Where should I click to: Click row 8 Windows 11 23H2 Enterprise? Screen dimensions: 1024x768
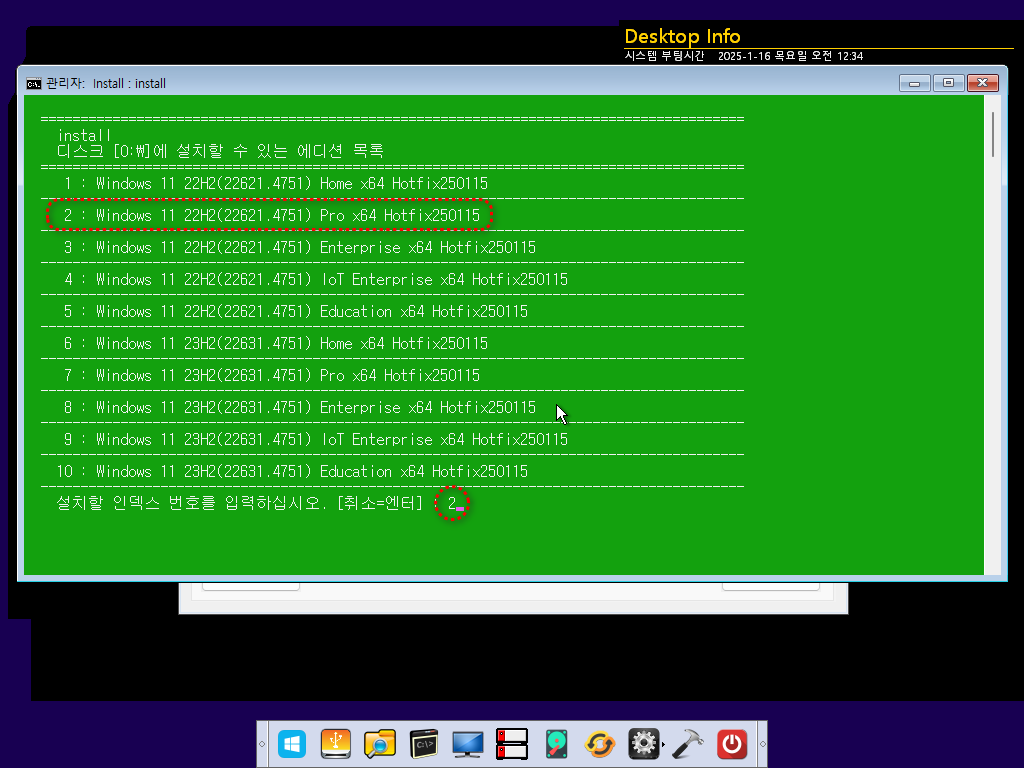click(x=300, y=408)
